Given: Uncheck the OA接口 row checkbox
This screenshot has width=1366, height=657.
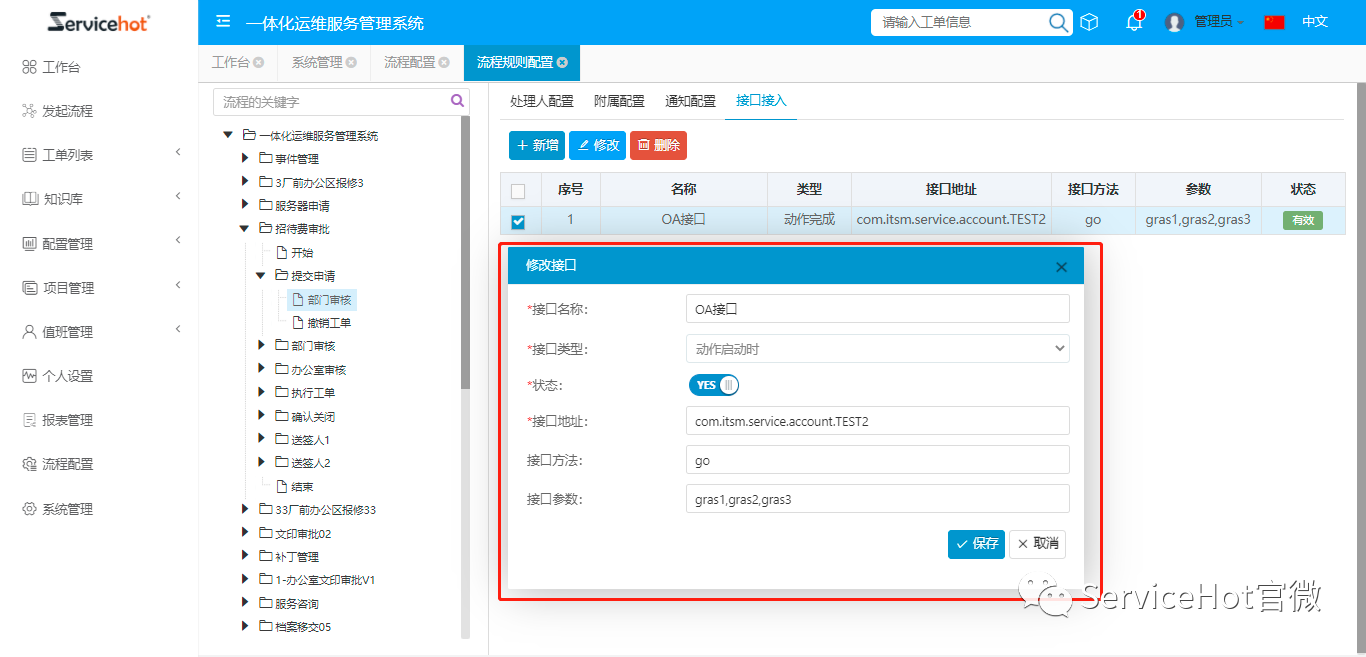Looking at the screenshot, I should [518, 221].
